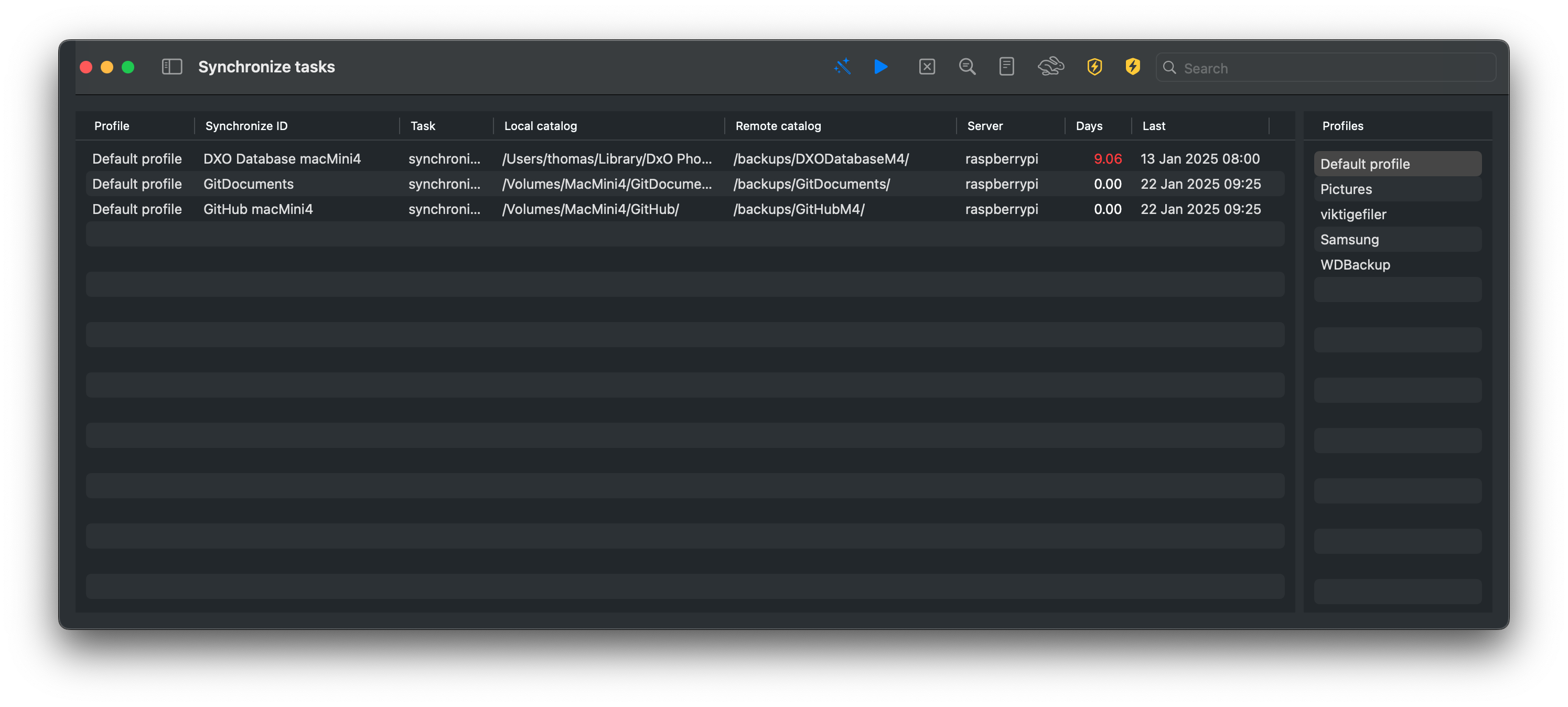
Task: Click the outlined yellow shield bolt icon
Action: (1094, 67)
